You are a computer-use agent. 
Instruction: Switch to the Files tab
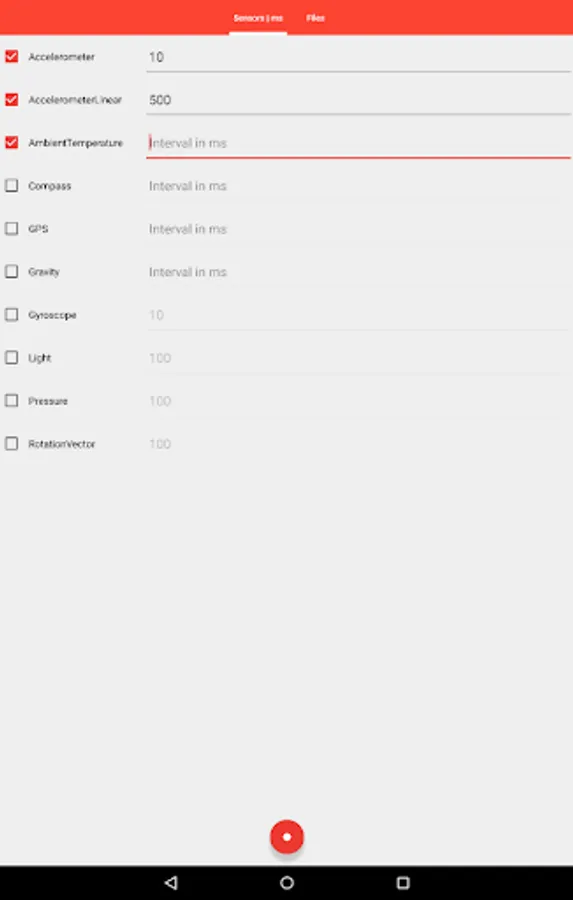tap(315, 18)
